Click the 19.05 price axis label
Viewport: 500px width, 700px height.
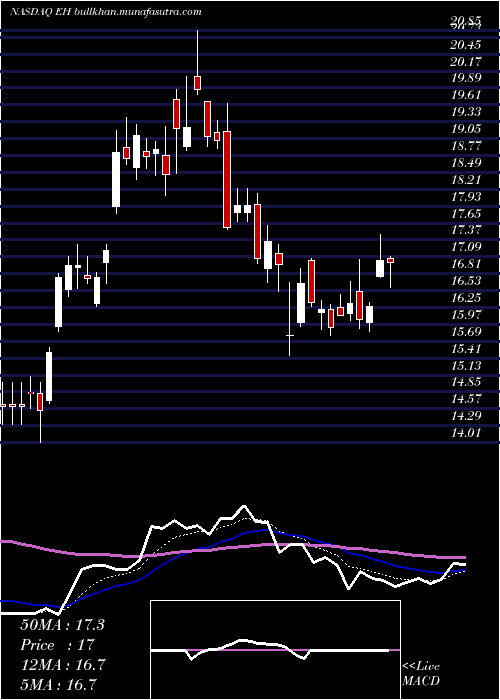coord(466,129)
